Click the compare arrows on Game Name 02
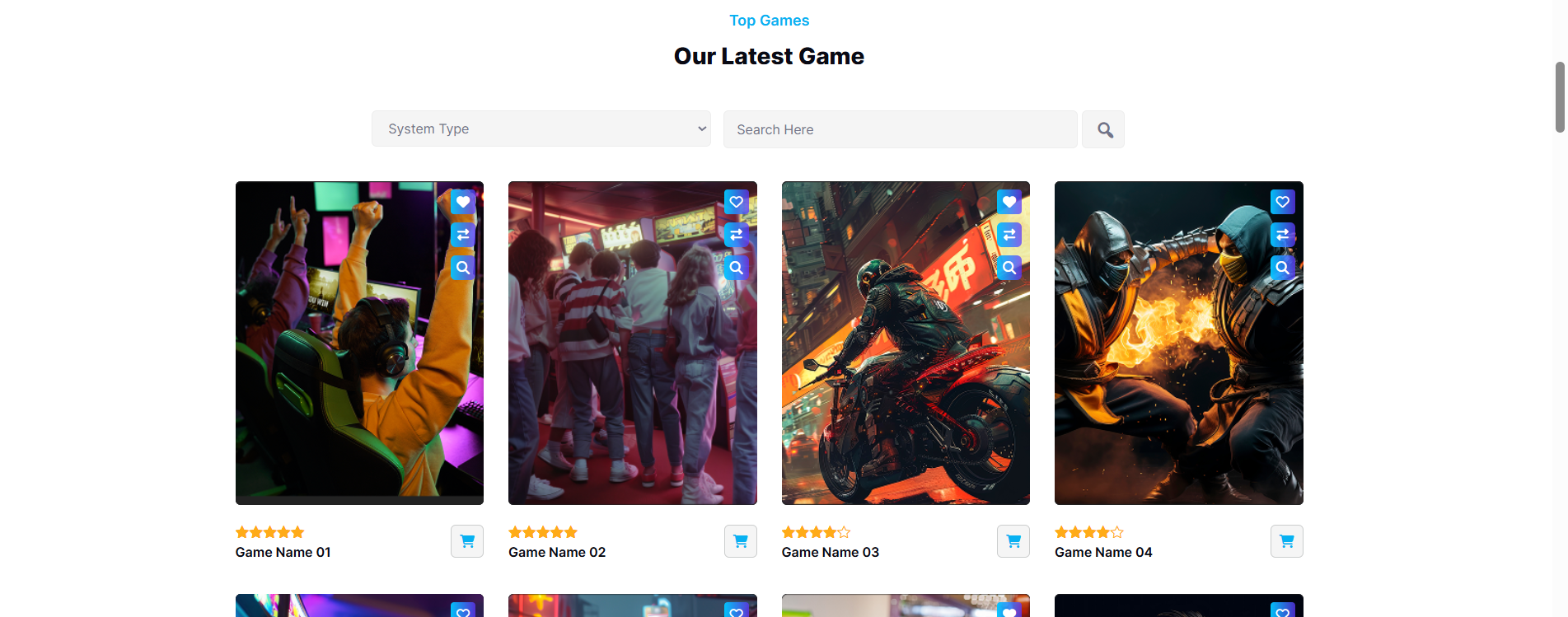The image size is (1568, 617). [737, 235]
